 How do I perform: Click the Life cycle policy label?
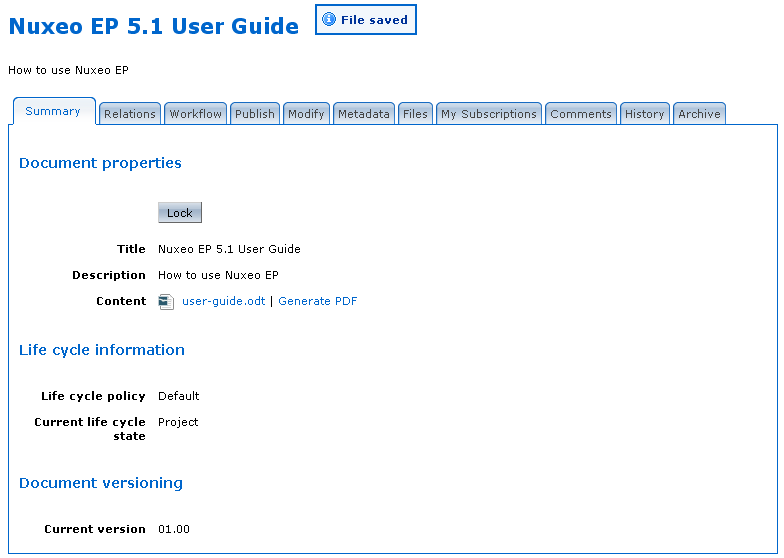93,396
